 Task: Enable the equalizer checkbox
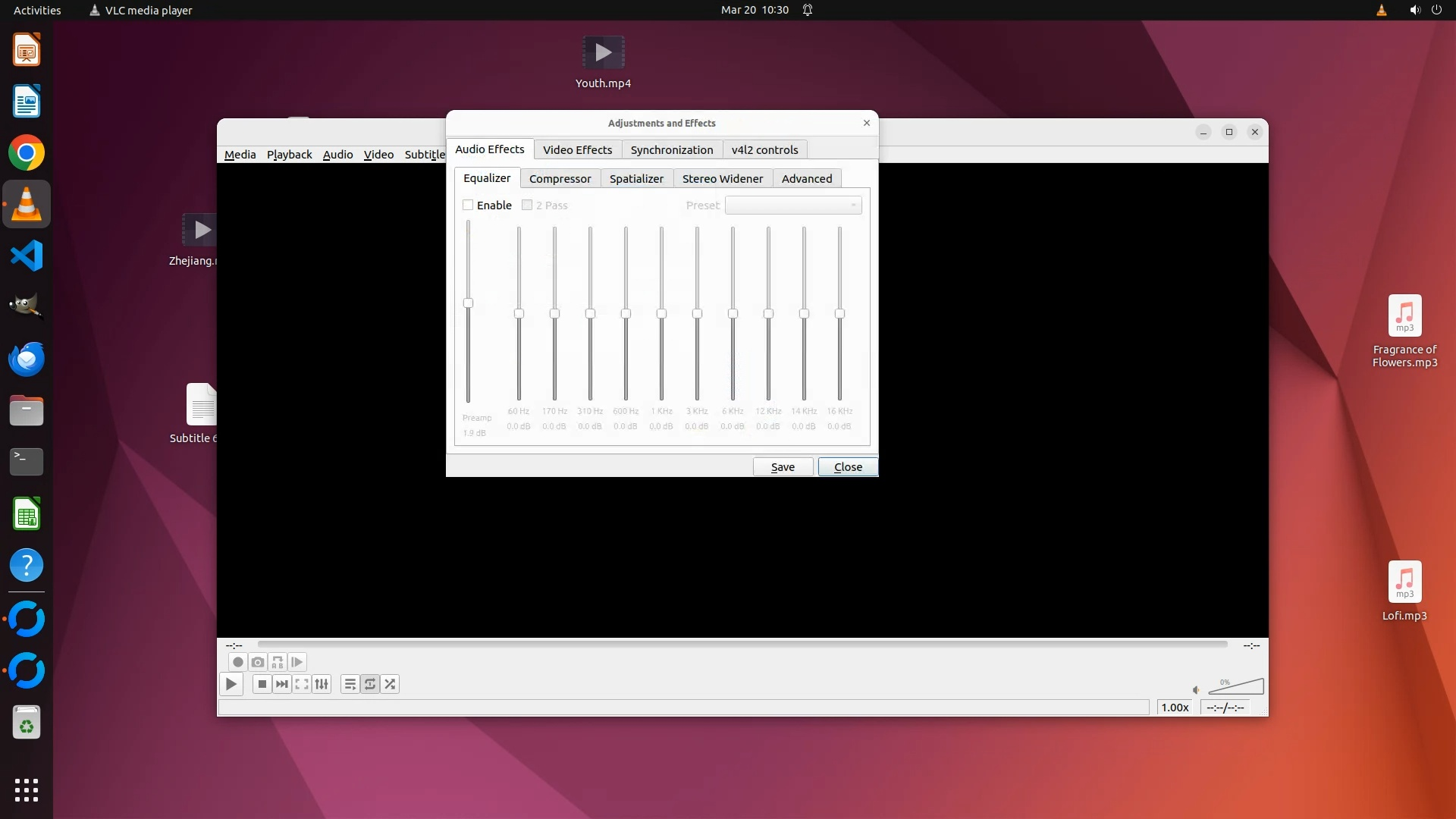[468, 206]
